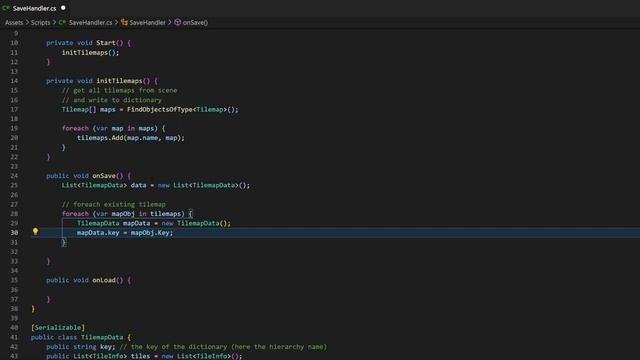
Task: Click 'FindObjectsOfType<Tilemap>()' on line 17
Action: [x=182, y=109]
